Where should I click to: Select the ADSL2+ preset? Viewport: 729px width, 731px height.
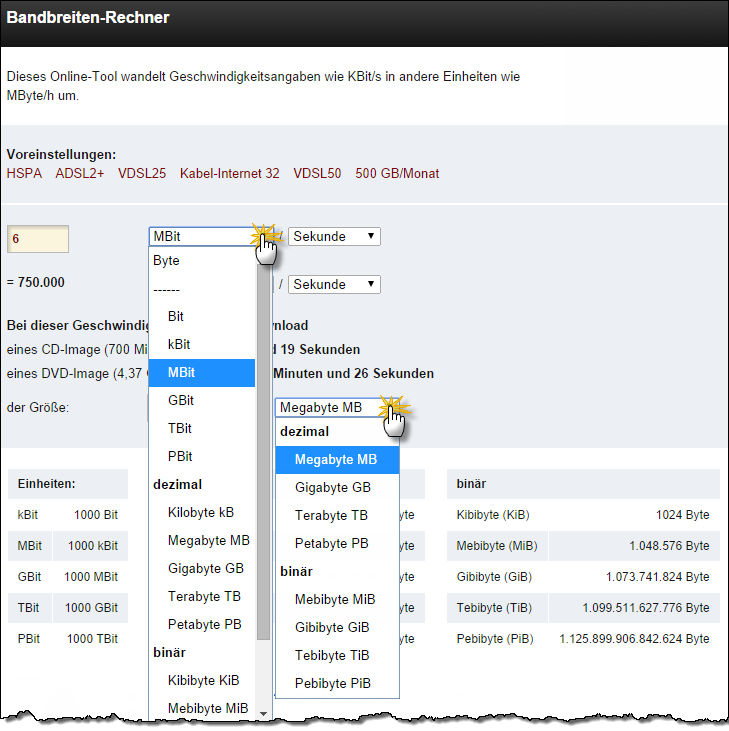coord(80,173)
